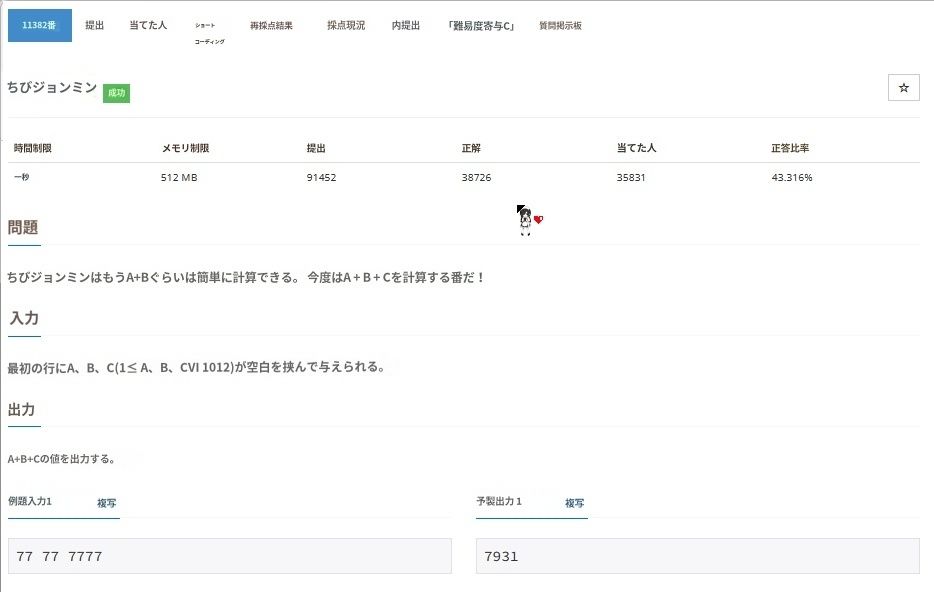Go to the ショートコーディング tab
This screenshot has width=934, height=592.
[x=209, y=33]
